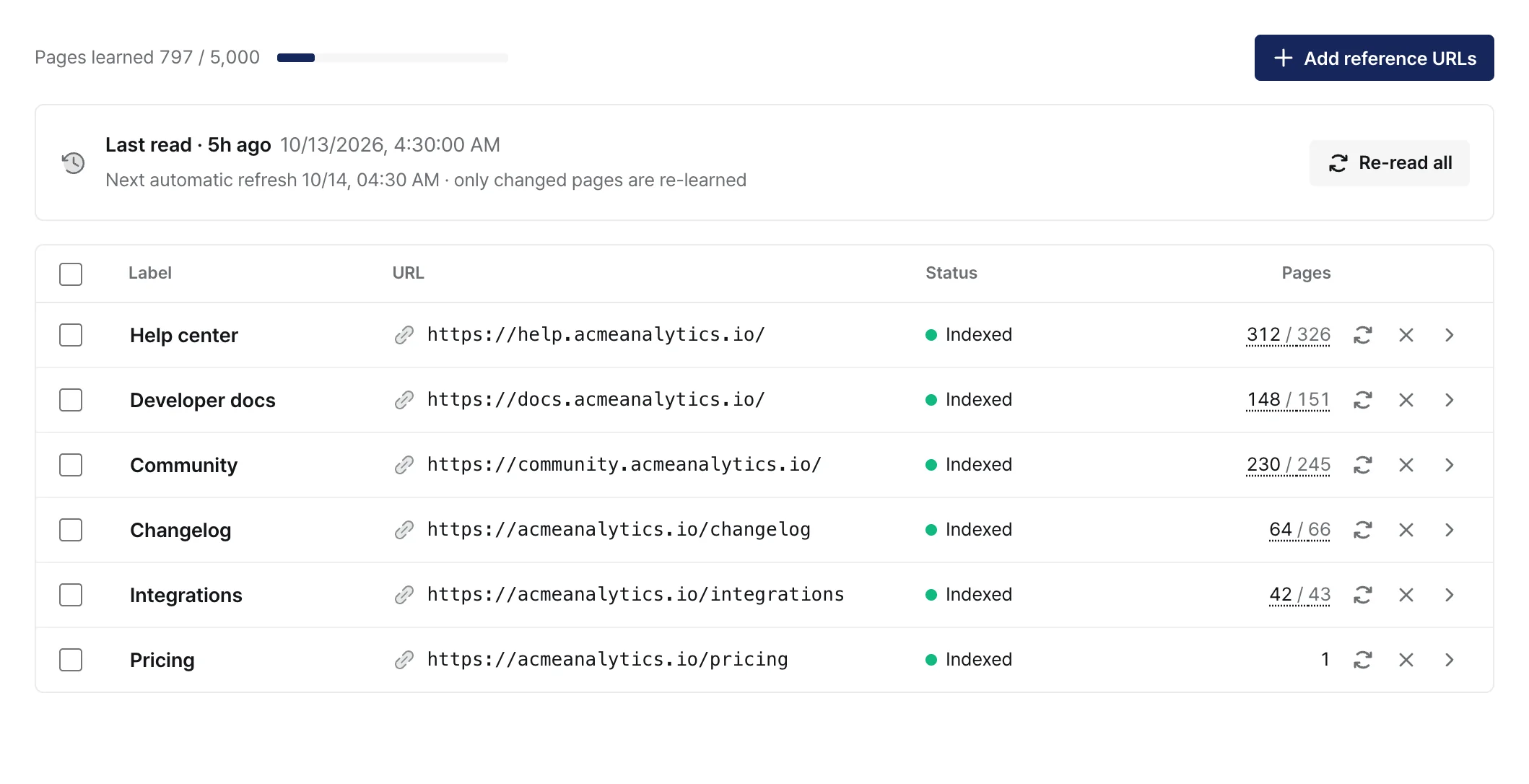Expand the Changelog row chevron
Screen dimensions: 1529x784
(x=1449, y=530)
